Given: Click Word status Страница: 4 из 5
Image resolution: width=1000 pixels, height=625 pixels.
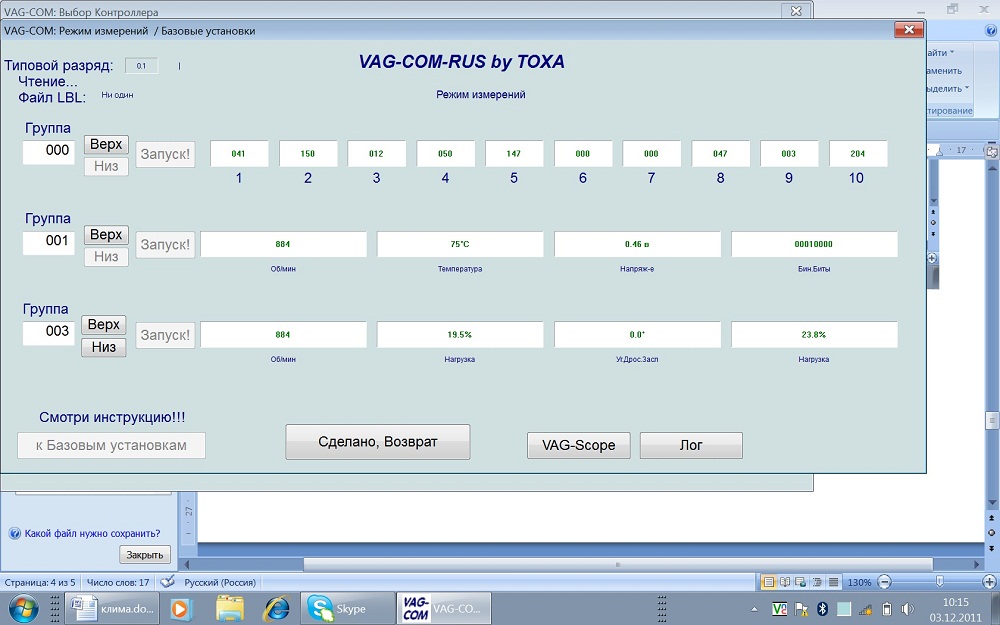Looking at the screenshot, I should 40,582.
